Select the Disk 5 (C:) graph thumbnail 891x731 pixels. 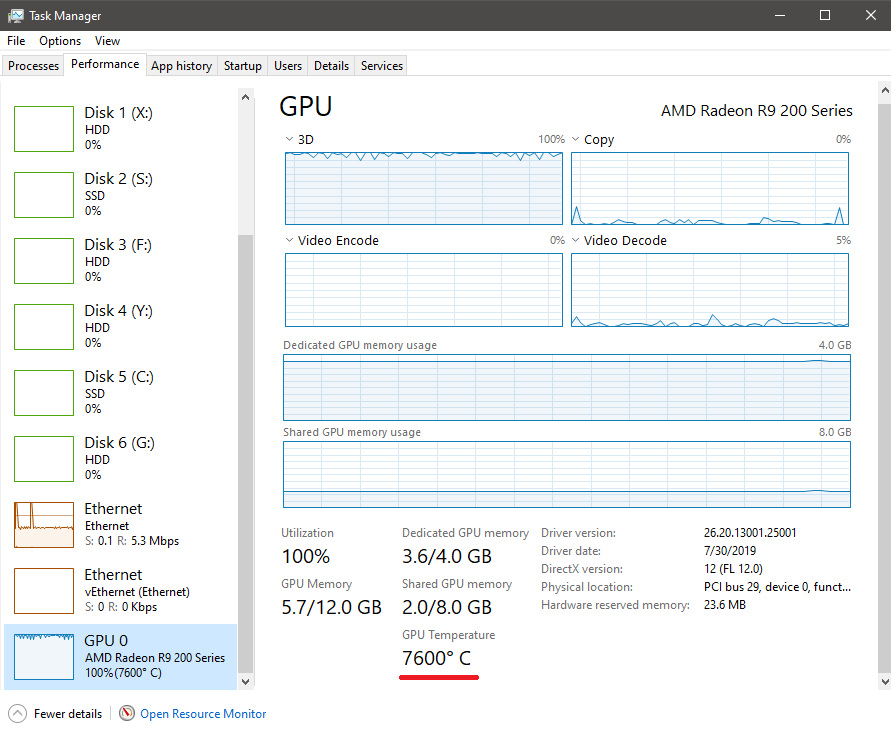click(x=44, y=393)
